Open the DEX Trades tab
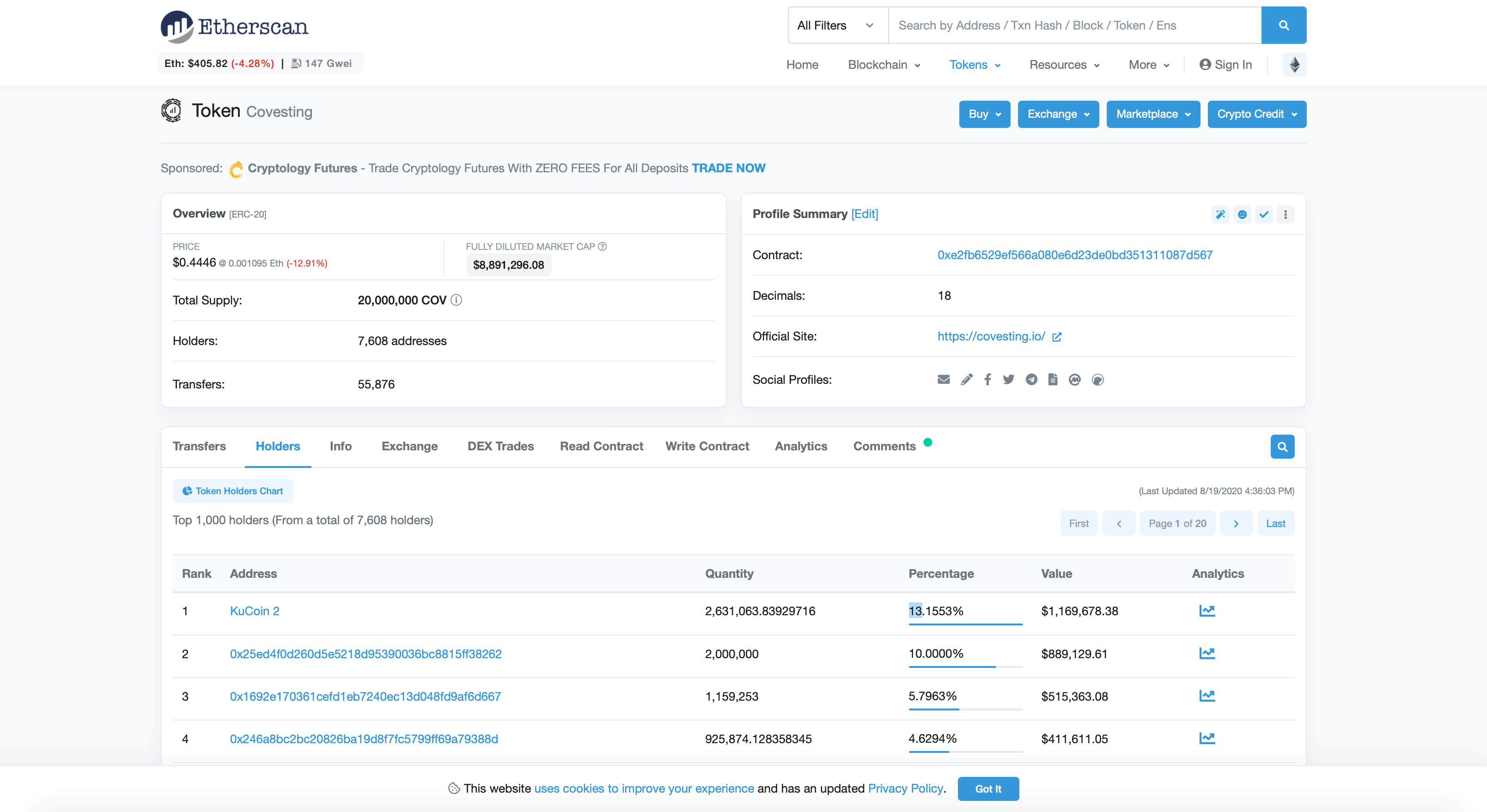 click(x=500, y=446)
